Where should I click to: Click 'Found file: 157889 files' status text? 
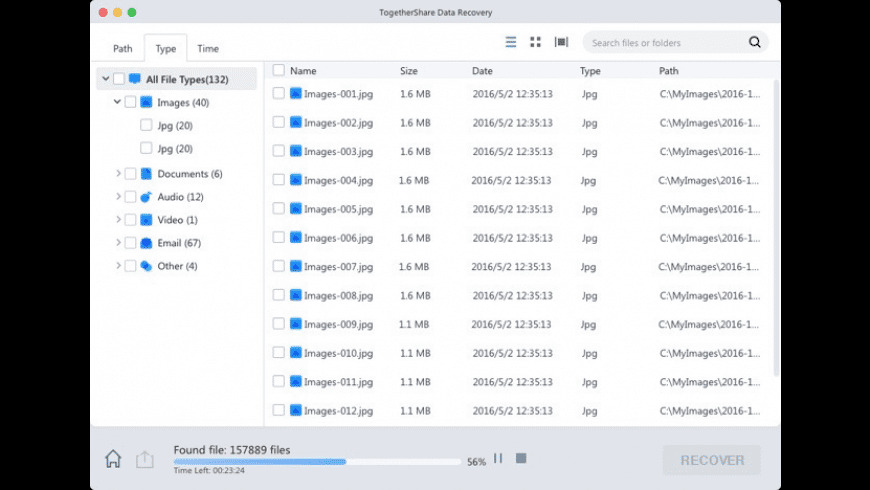coord(232,449)
